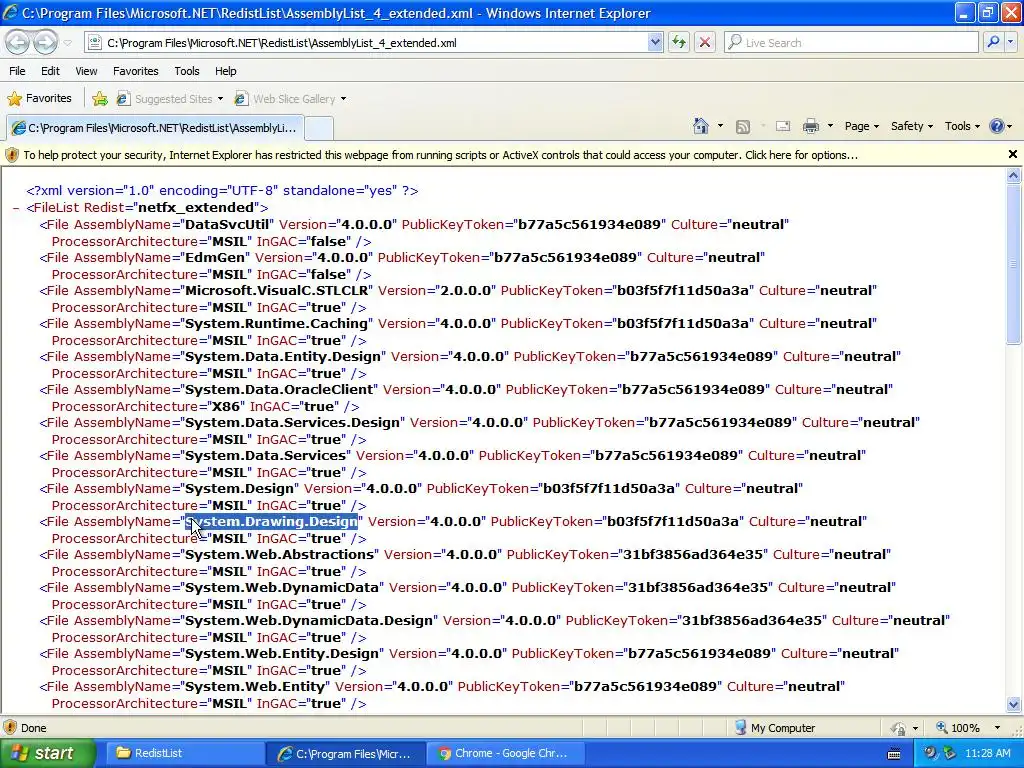Screen dimensions: 1024x768
Task: Click the status bar shield icon
Action: click(x=10, y=728)
